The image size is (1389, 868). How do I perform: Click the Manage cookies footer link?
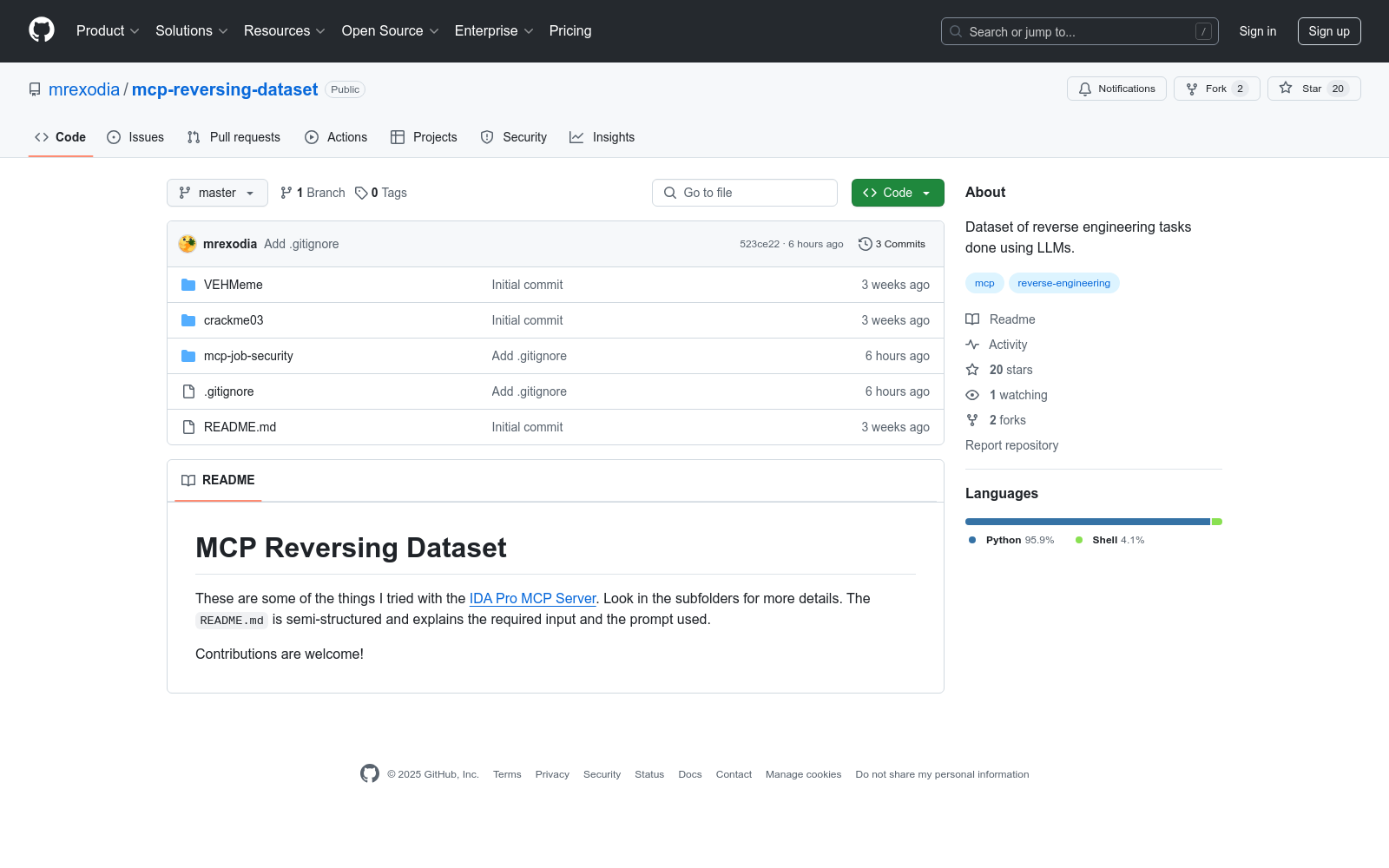(x=803, y=774)
